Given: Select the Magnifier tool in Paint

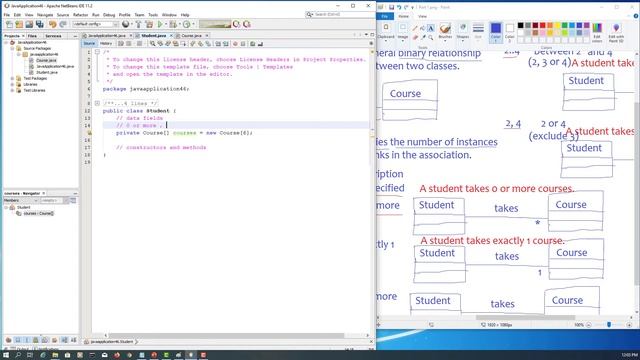Looking at the screenshot, I should [431, 37].
